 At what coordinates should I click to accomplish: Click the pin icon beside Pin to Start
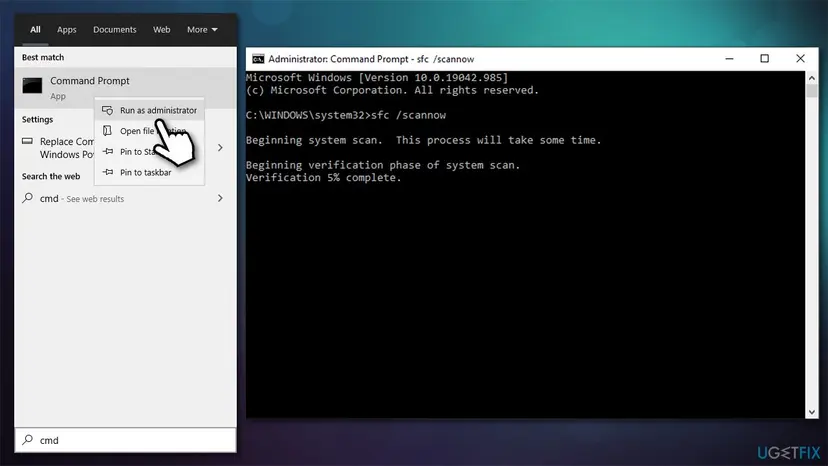pyautogui.click(x=108, y=151)
